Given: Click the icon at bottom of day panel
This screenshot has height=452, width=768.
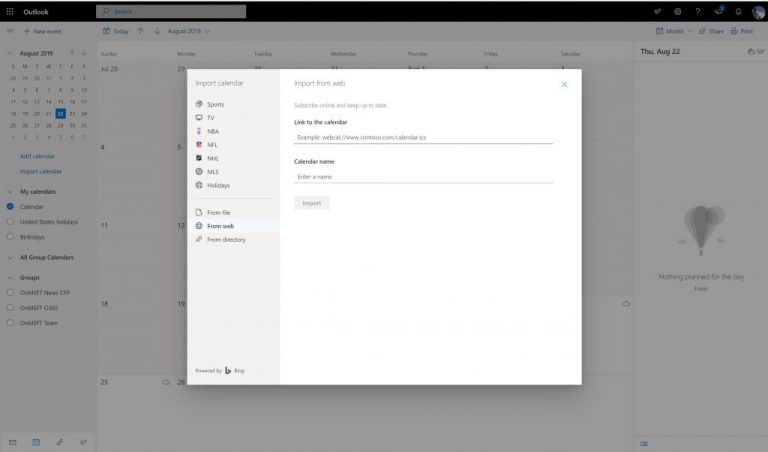Looking at the screenshot, I should (644, 444).
